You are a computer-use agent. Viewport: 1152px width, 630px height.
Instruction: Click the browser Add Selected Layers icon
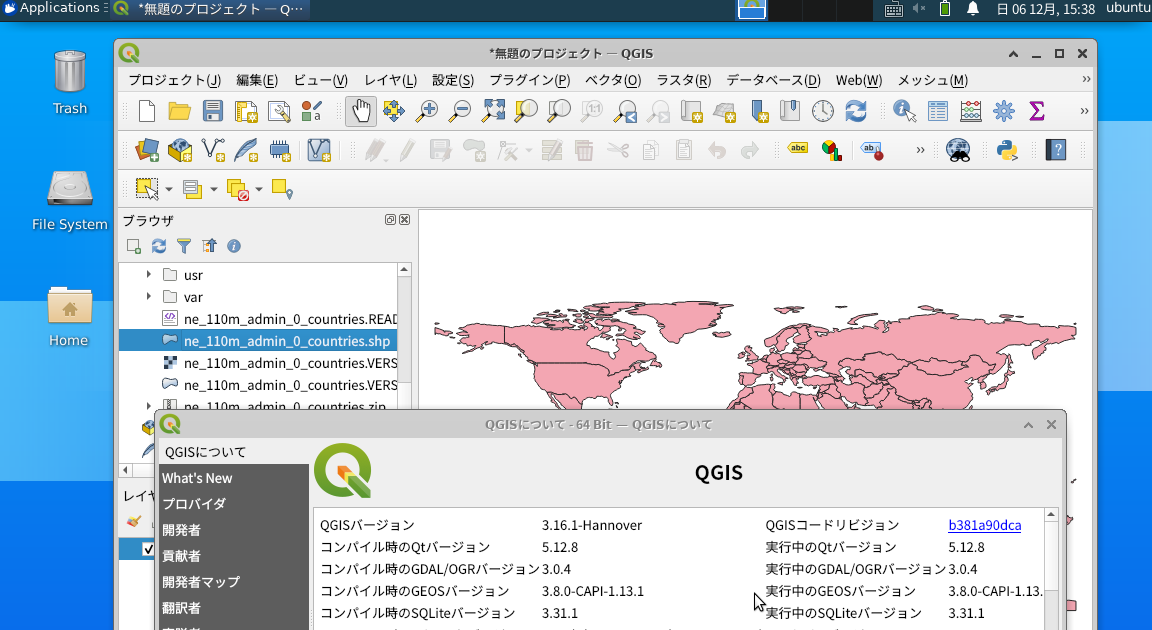click(x=134, y=246)
